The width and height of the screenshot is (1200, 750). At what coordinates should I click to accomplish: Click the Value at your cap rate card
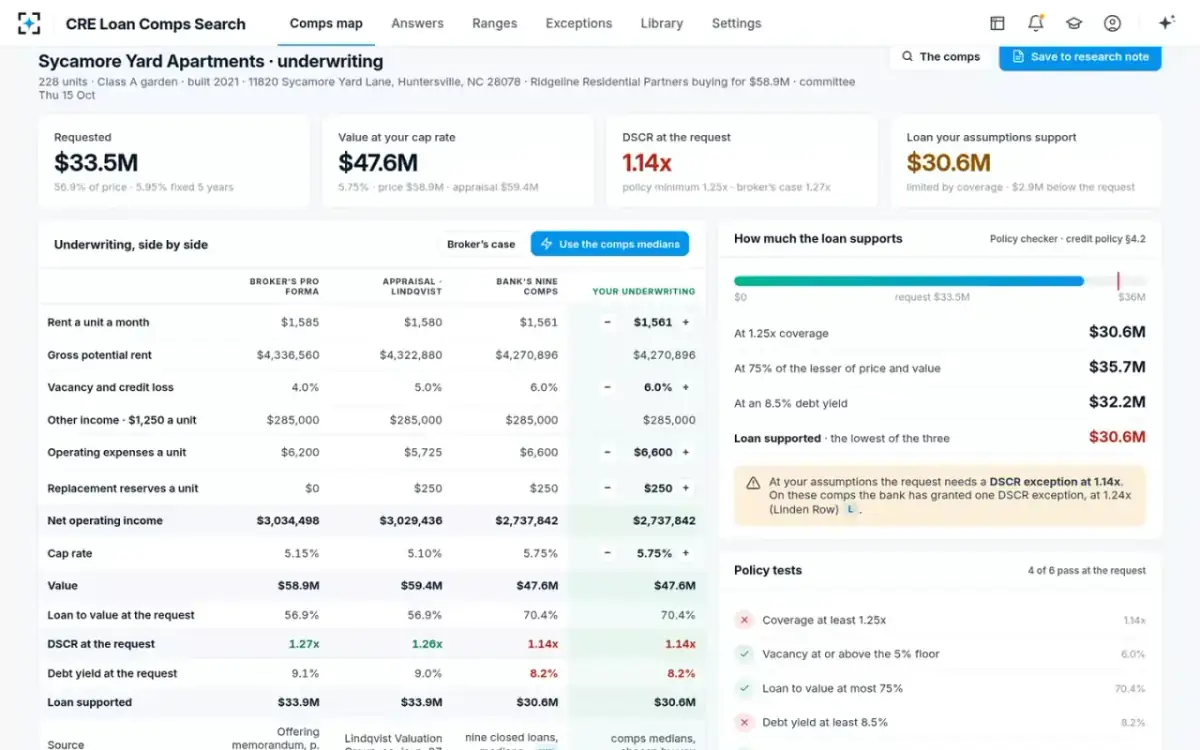[x=458, y=161]
